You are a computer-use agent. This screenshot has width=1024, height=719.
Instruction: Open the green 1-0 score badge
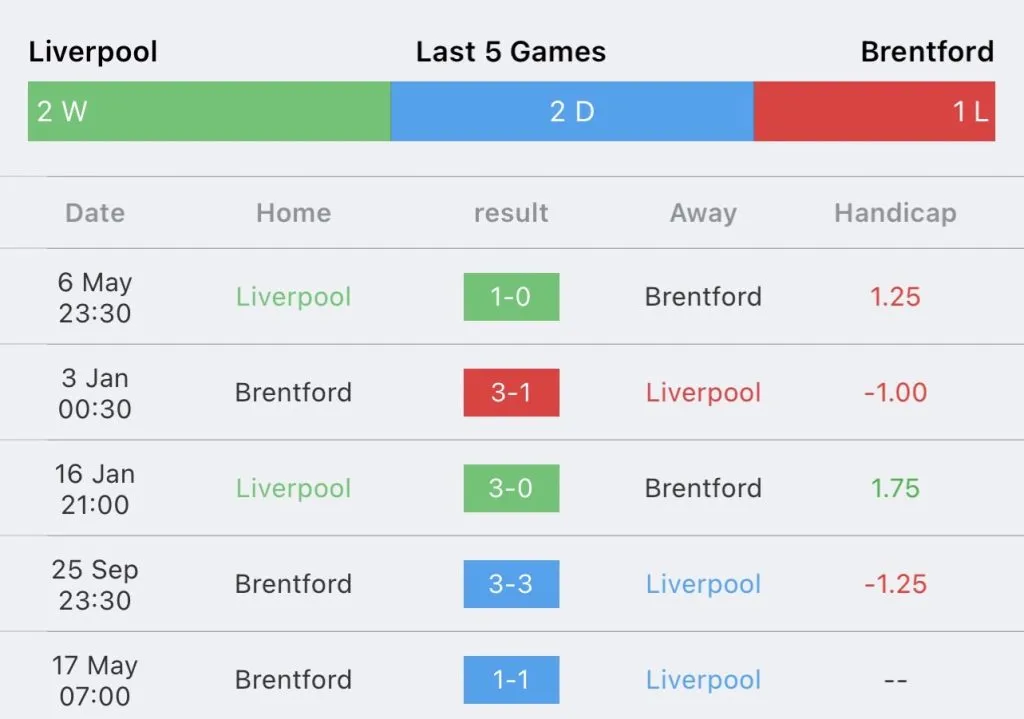pos(511,297)
